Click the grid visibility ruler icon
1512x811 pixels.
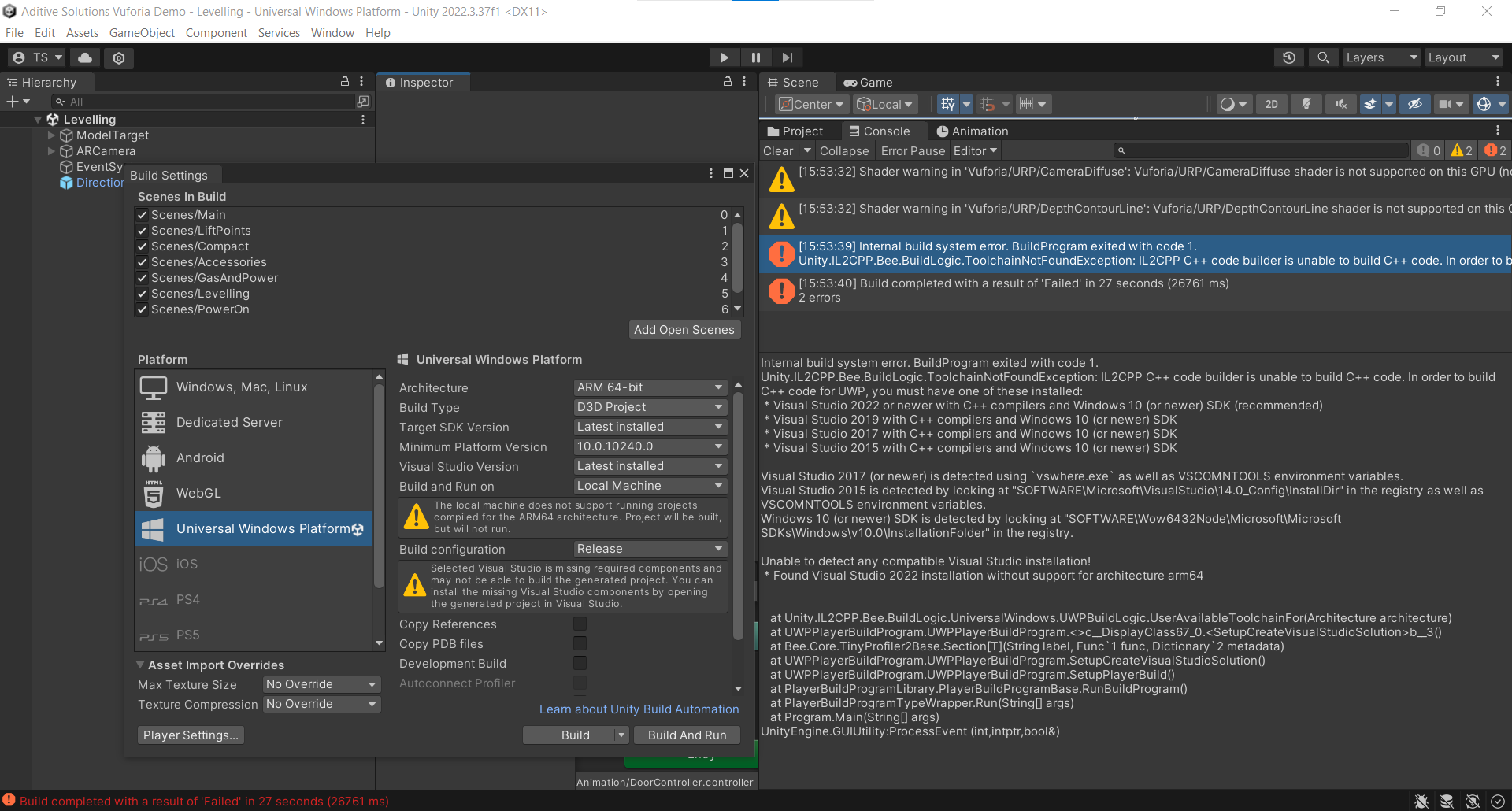point(1026,104)
